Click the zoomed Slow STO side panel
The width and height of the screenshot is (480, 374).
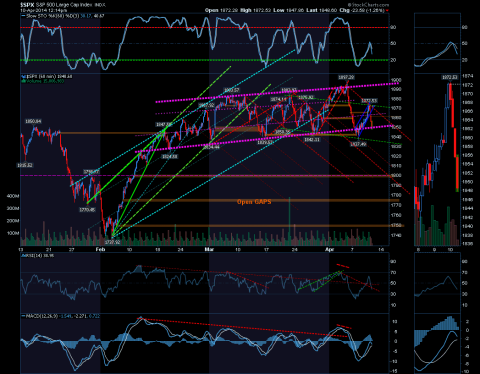point(437,43)
